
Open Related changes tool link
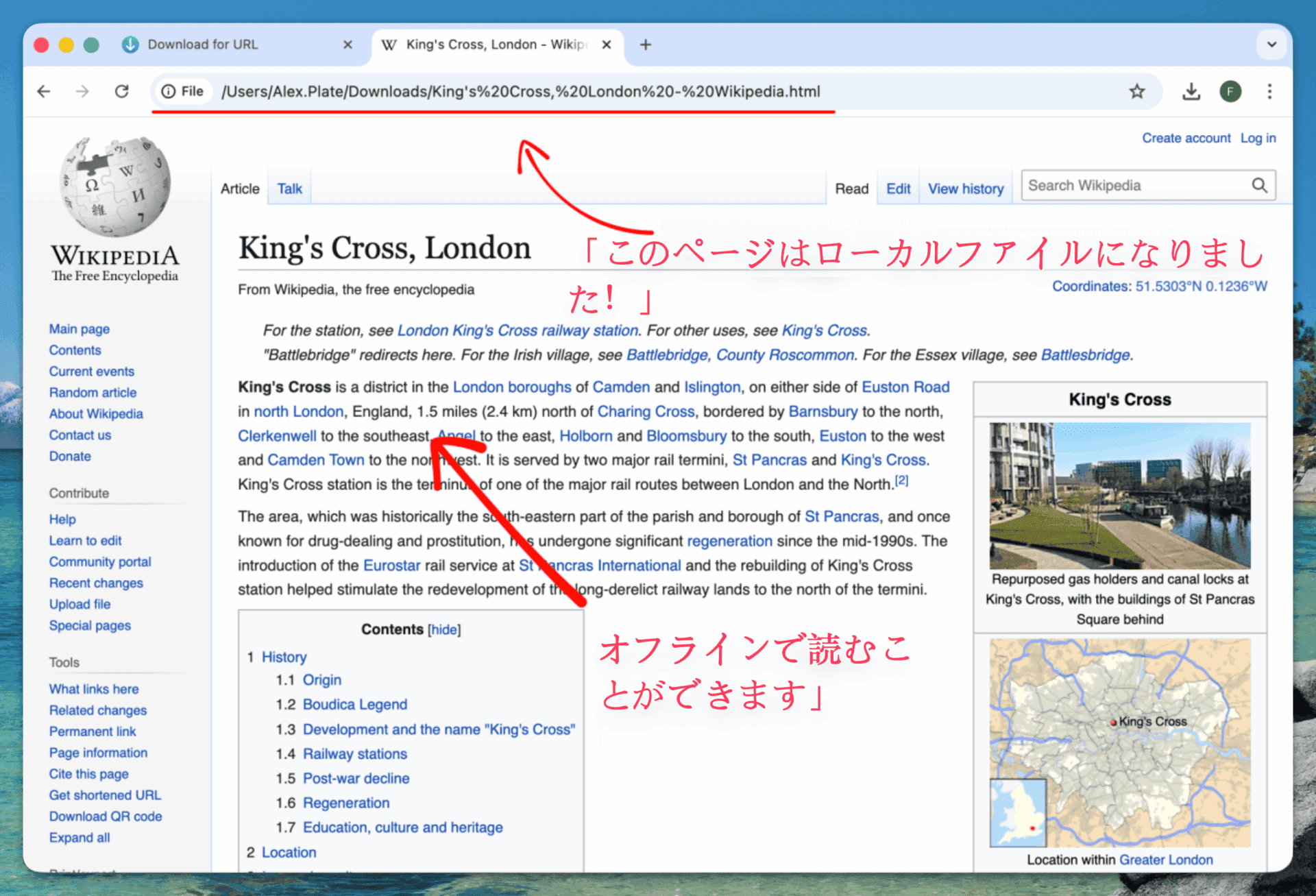coord(98,710)
